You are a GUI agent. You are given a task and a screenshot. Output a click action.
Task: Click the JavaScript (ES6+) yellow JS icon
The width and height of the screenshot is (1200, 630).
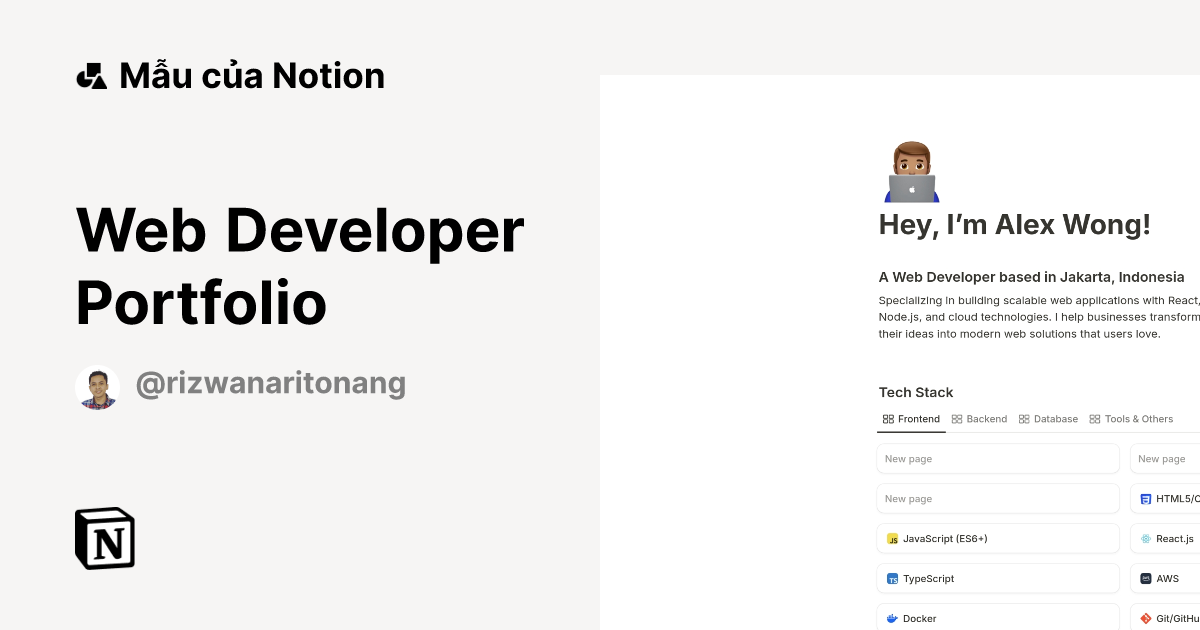[892, 538]
